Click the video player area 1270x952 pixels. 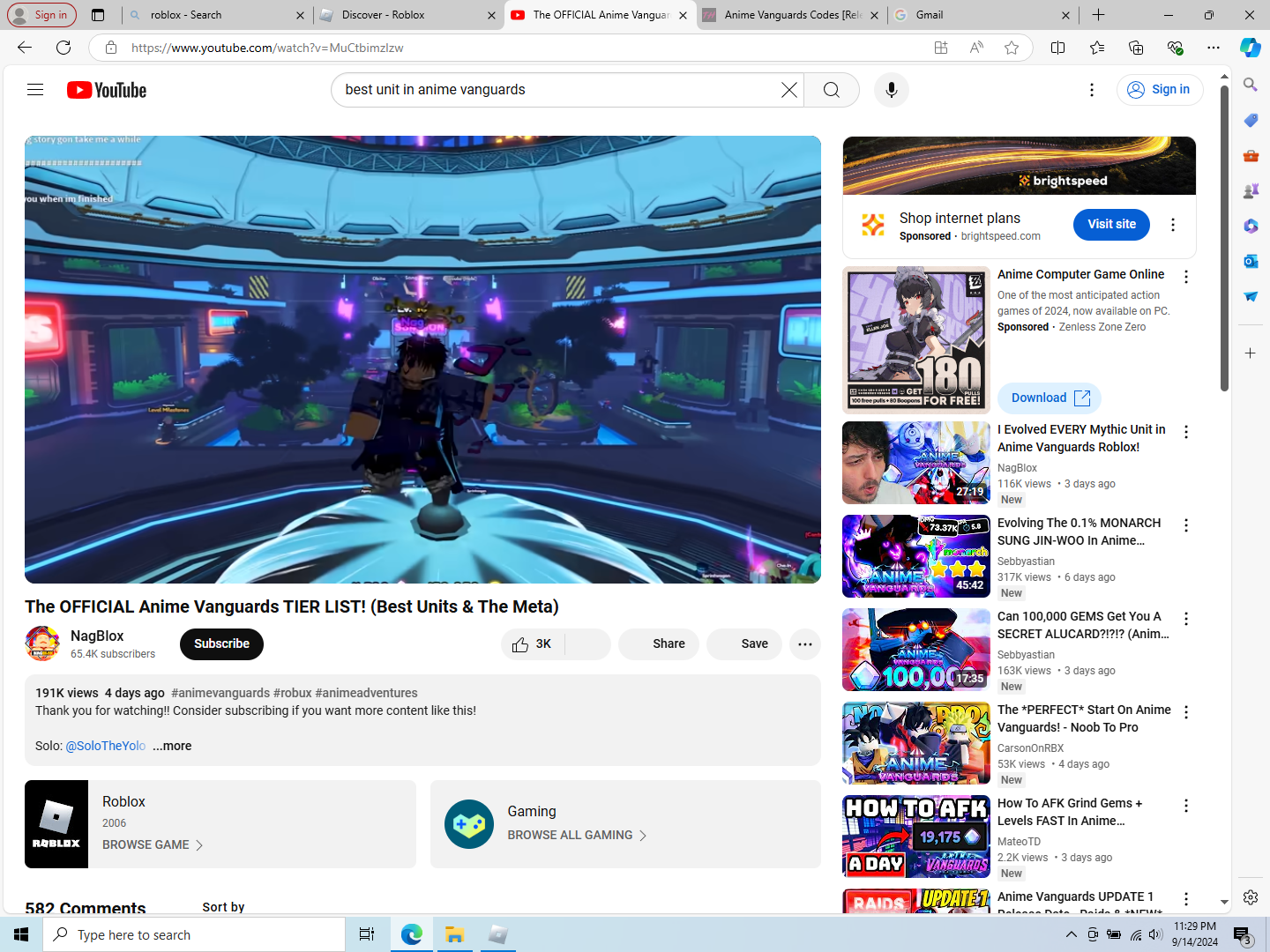[x=422, y=360]
